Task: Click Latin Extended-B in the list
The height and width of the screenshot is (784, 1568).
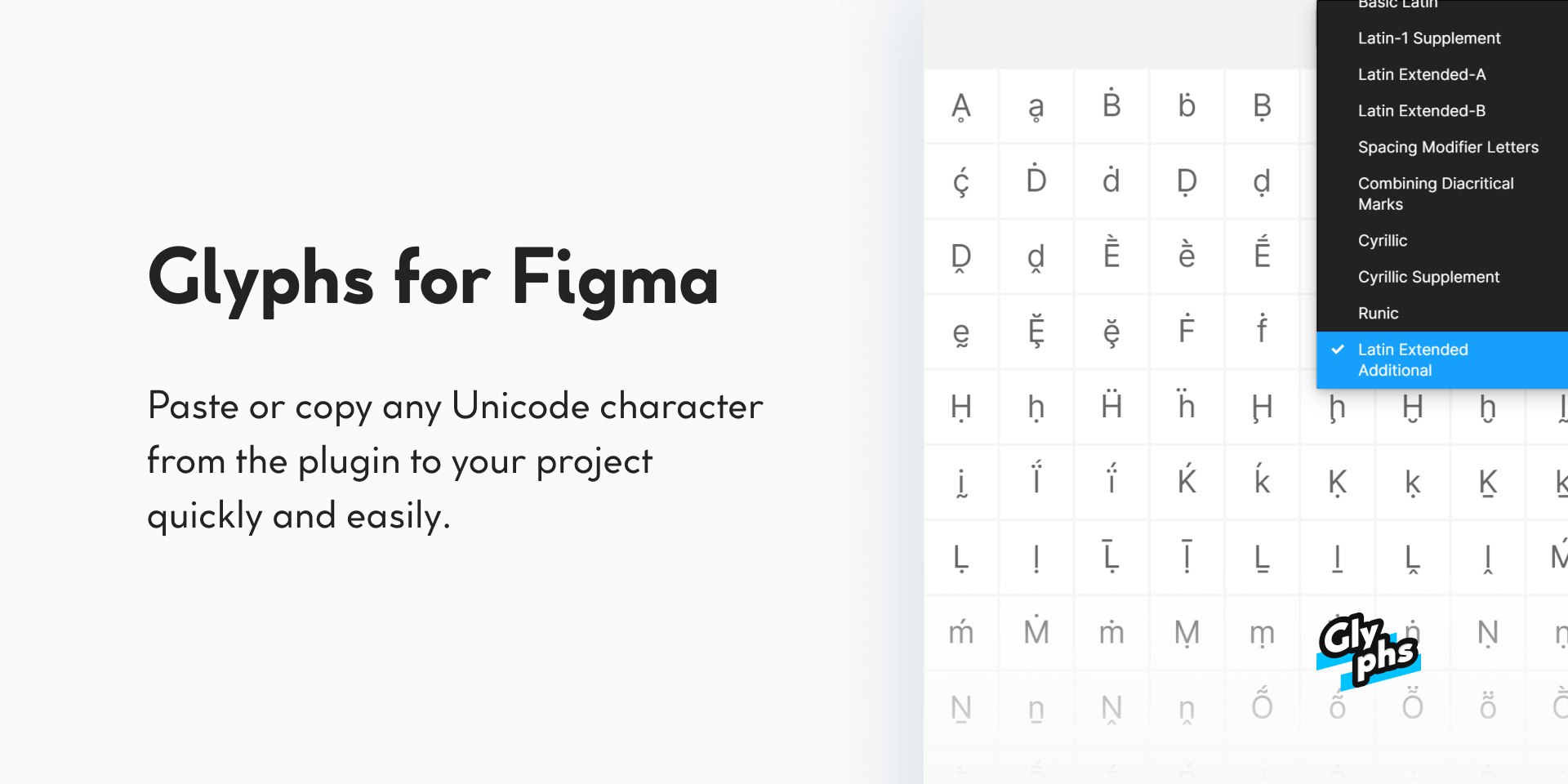Action: 1422,111
